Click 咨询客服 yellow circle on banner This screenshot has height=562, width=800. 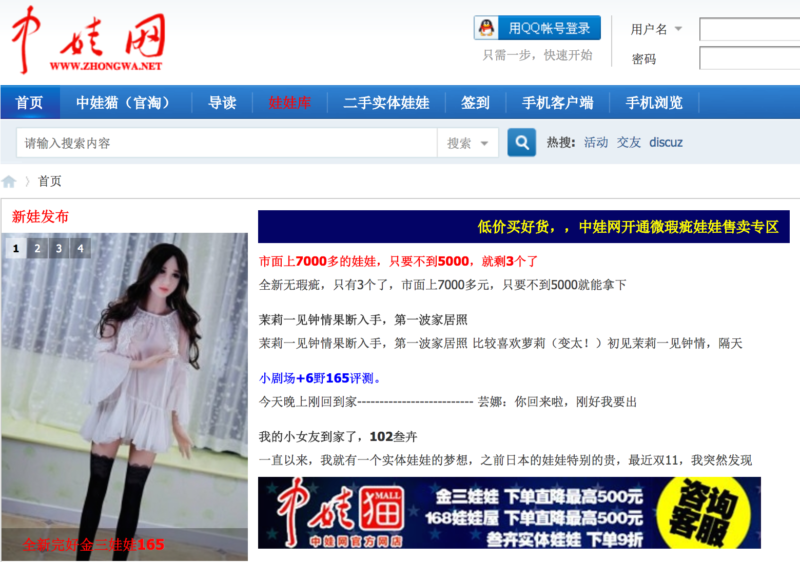pyautogui.click(x=704, y=513)
